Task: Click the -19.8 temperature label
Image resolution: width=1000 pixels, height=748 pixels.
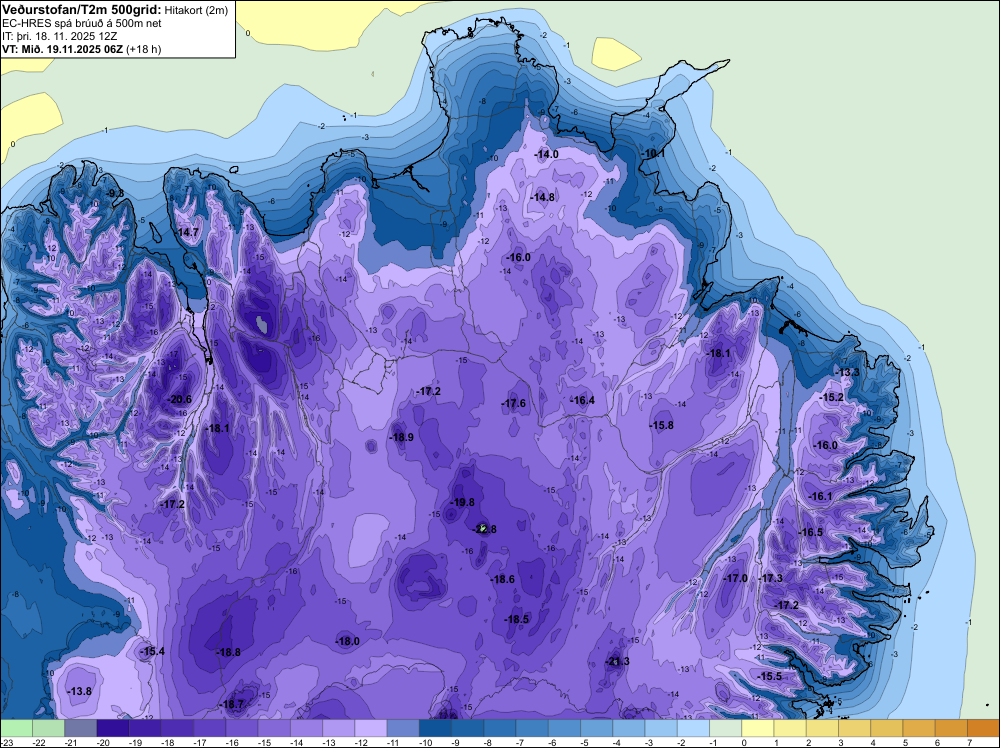Action: coord(462,502)
